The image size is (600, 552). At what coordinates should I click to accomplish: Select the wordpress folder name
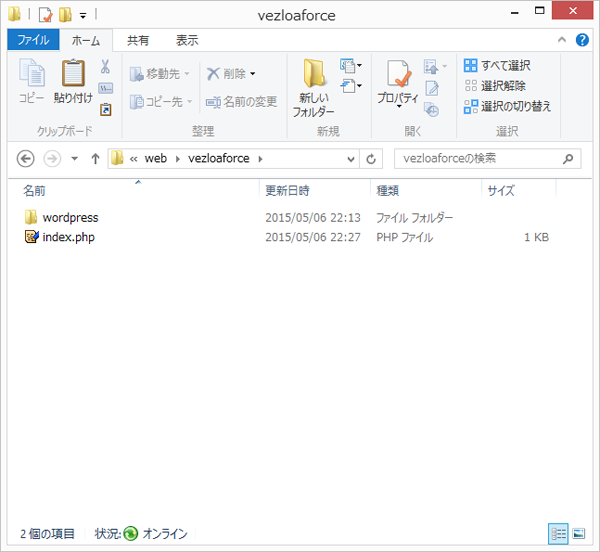(70, 217)
